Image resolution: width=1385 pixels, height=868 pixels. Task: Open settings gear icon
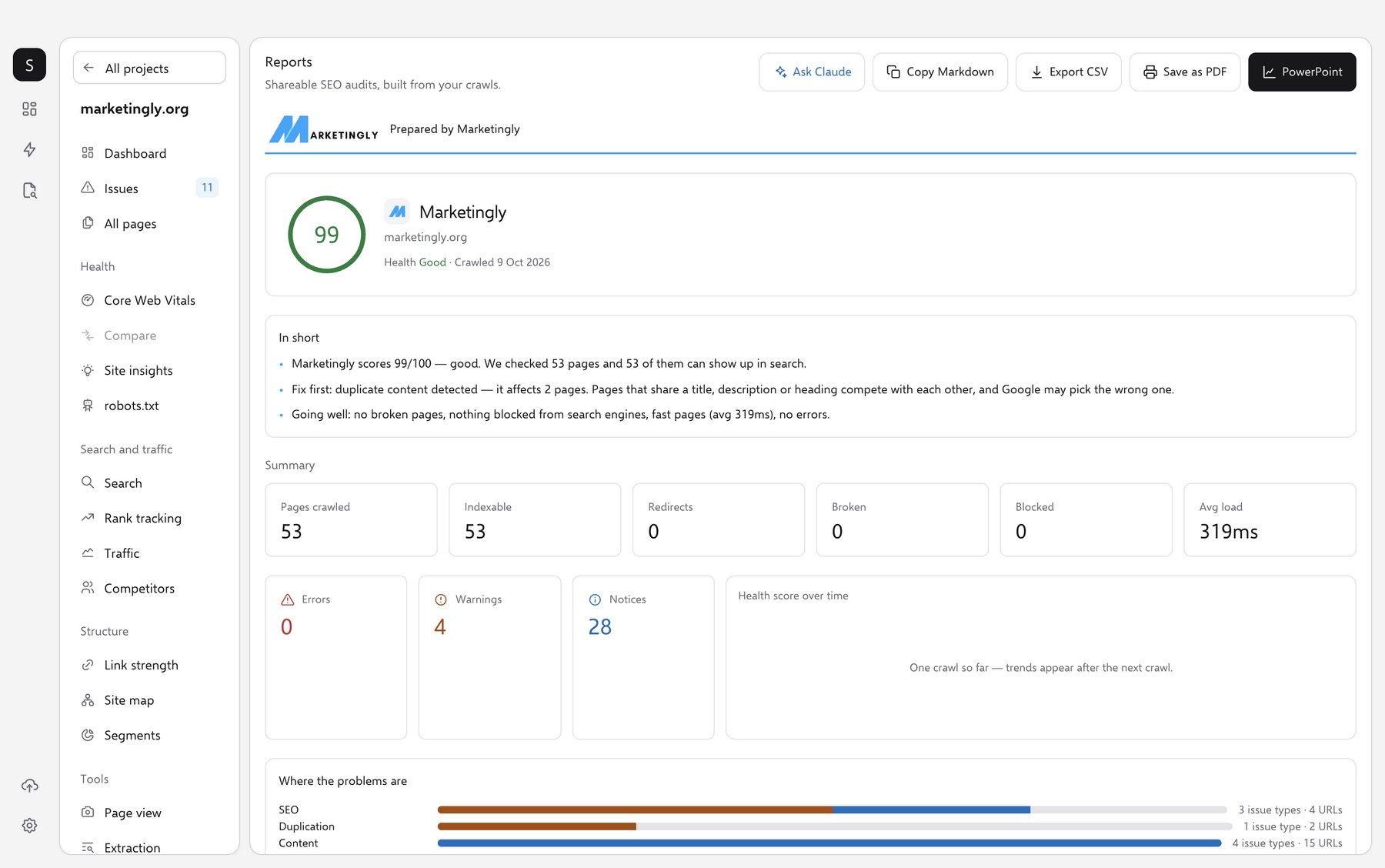tap(29, 826)
